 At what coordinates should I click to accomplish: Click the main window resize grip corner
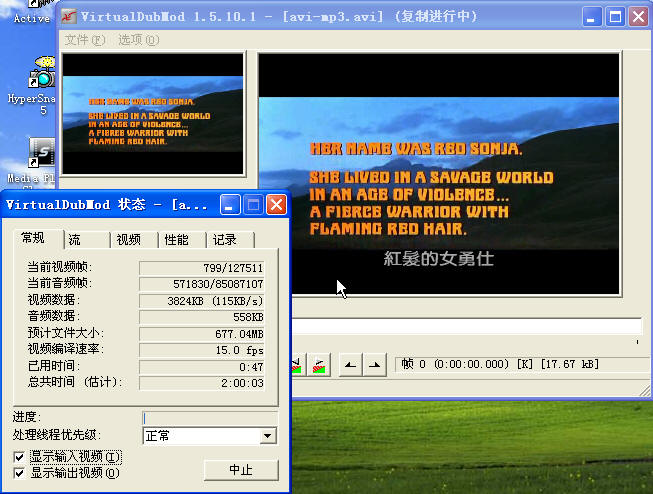[x=645, y=390]
